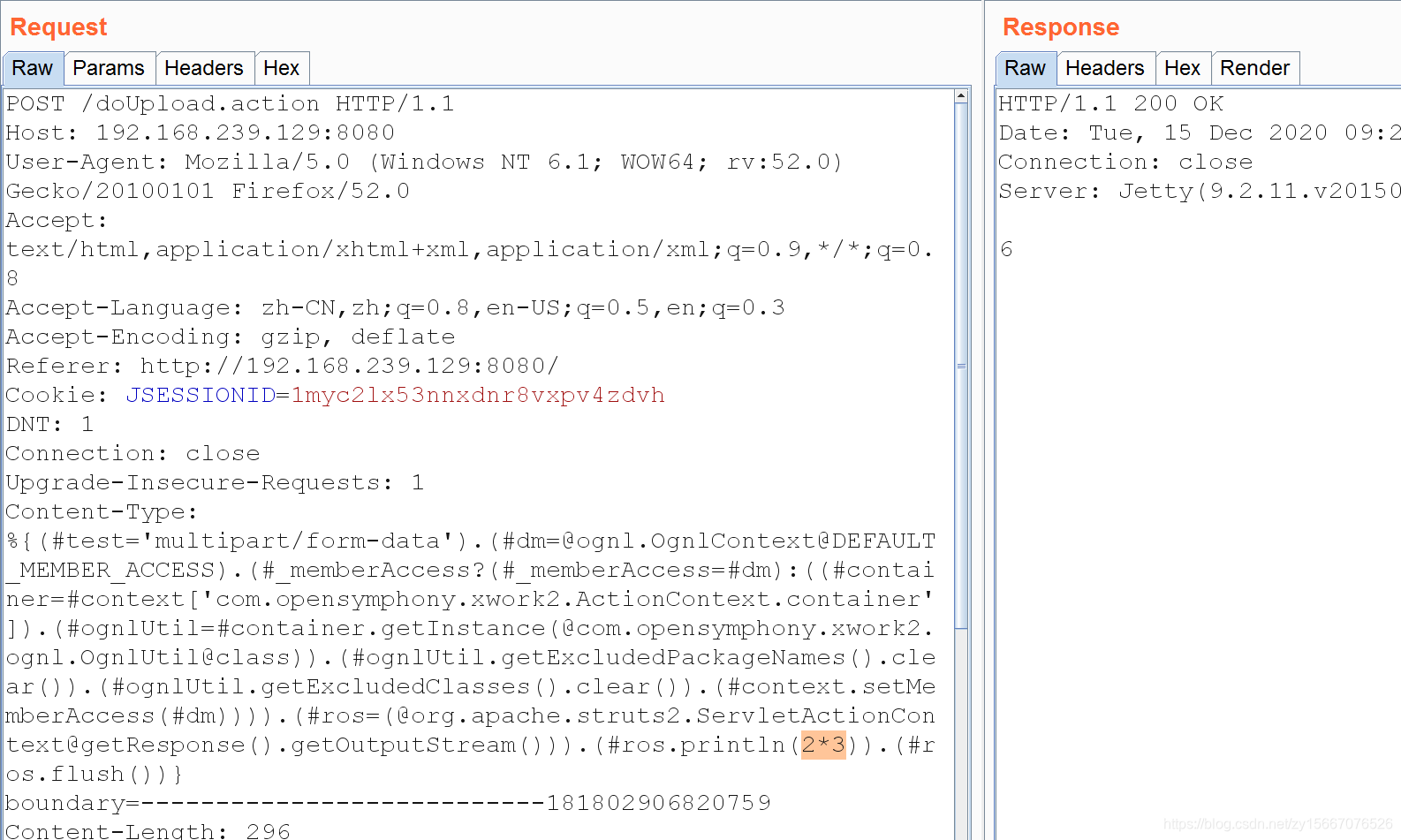
Task: Click the request pane vertical scrollbar thumb
Action: (x=961, y=366)
